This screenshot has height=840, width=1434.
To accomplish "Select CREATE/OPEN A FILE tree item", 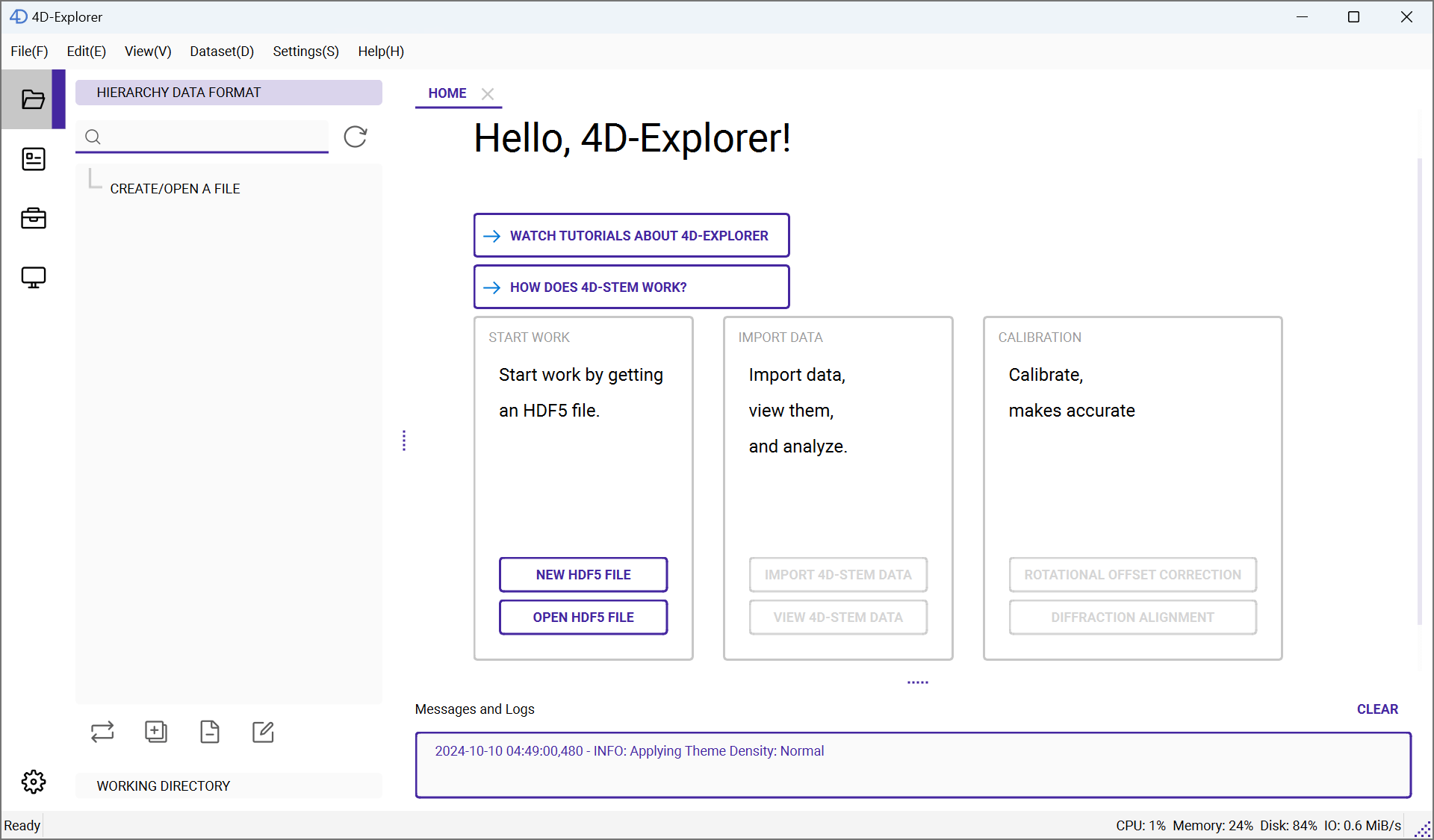I will point(175,189).
